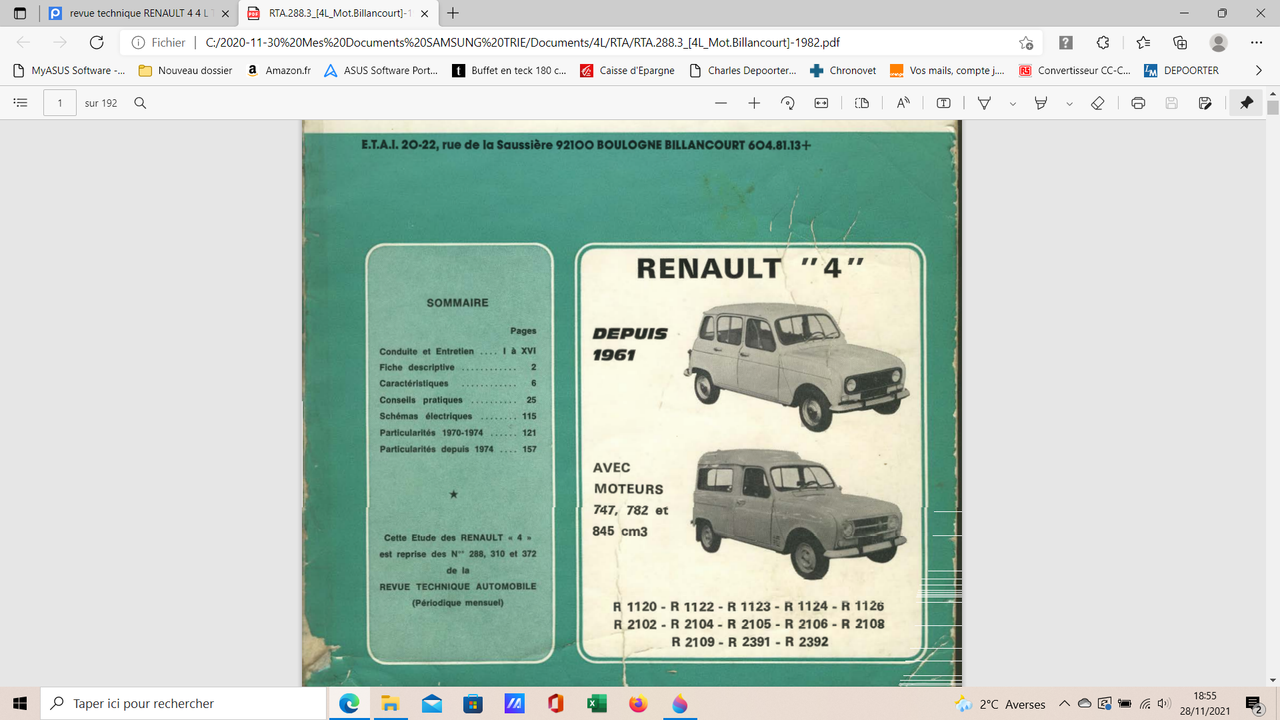The width and height of the screenshot is (1280, 720).
Task: Open a new browser tab
Action: pyautogui.click(x=453, y=14)
